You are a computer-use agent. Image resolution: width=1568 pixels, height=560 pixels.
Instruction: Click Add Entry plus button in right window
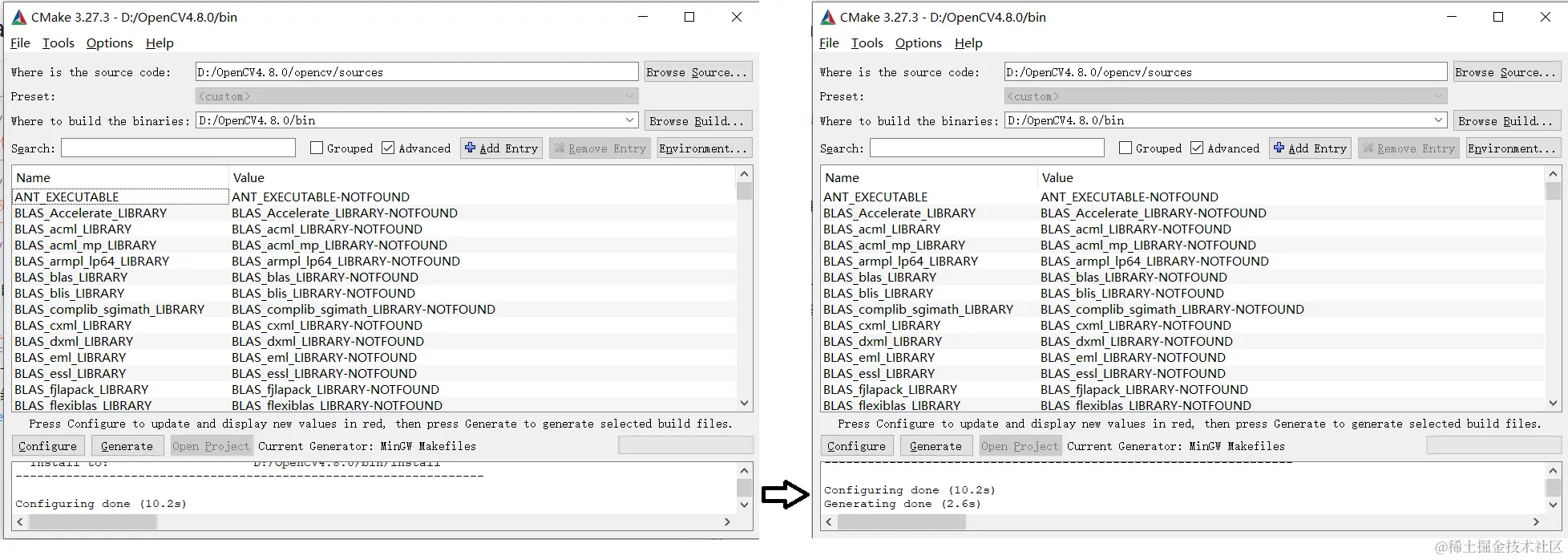(x=1311, y=148)
